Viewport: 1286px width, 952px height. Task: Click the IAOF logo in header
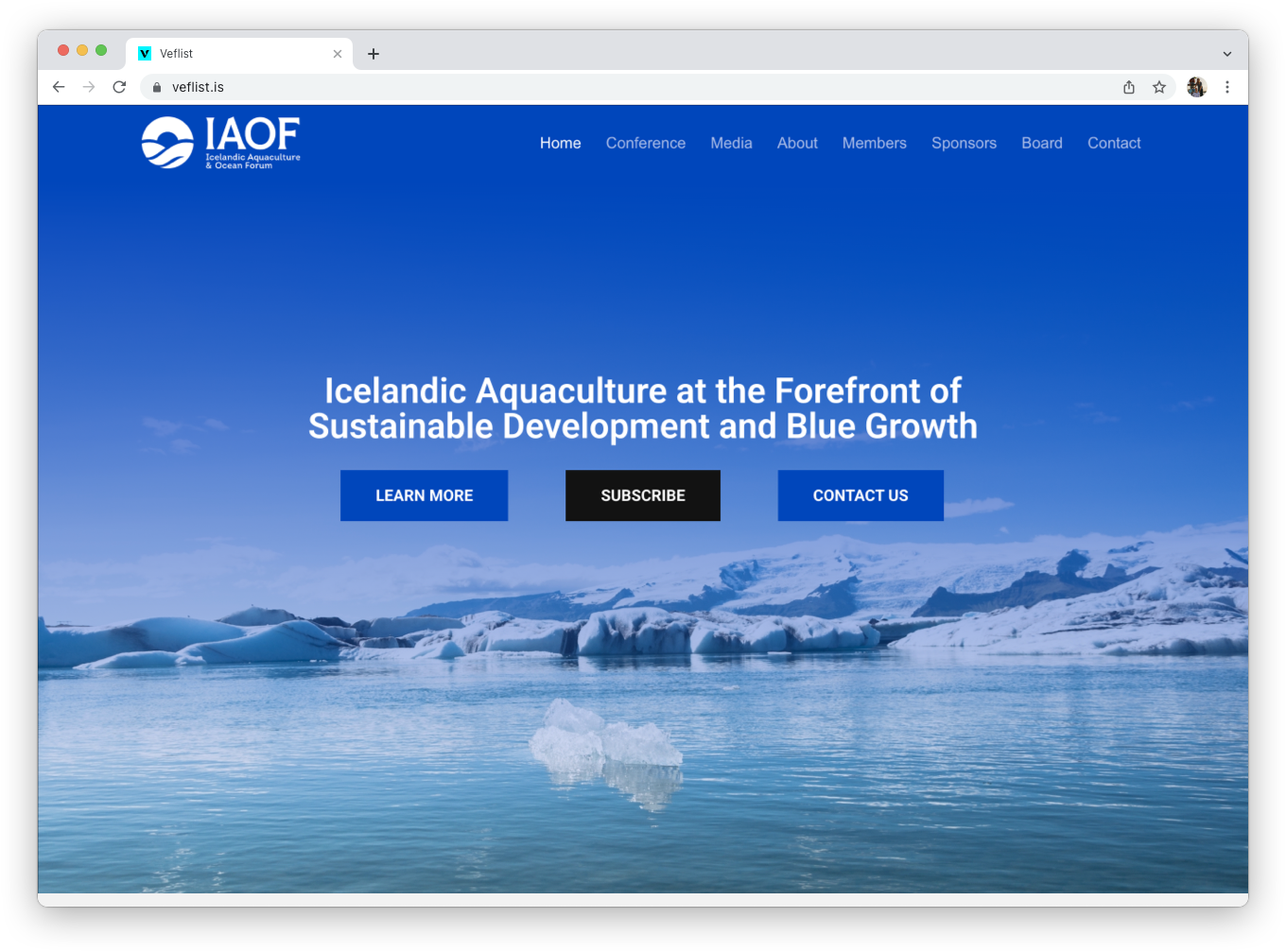[x=220, y=143]
